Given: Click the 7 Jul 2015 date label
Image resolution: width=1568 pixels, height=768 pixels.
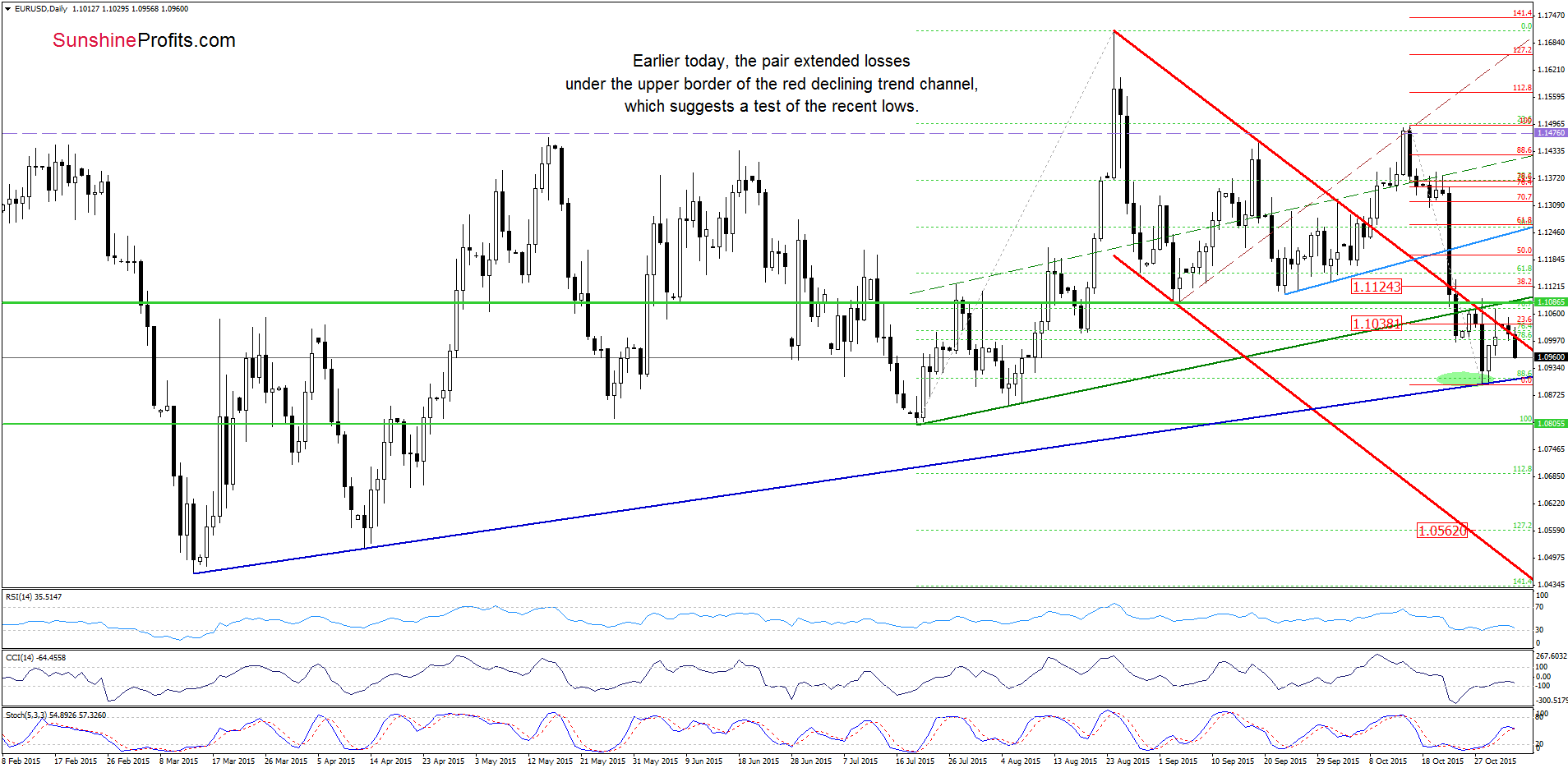Looking at the screenshot, I should point(860,761).
